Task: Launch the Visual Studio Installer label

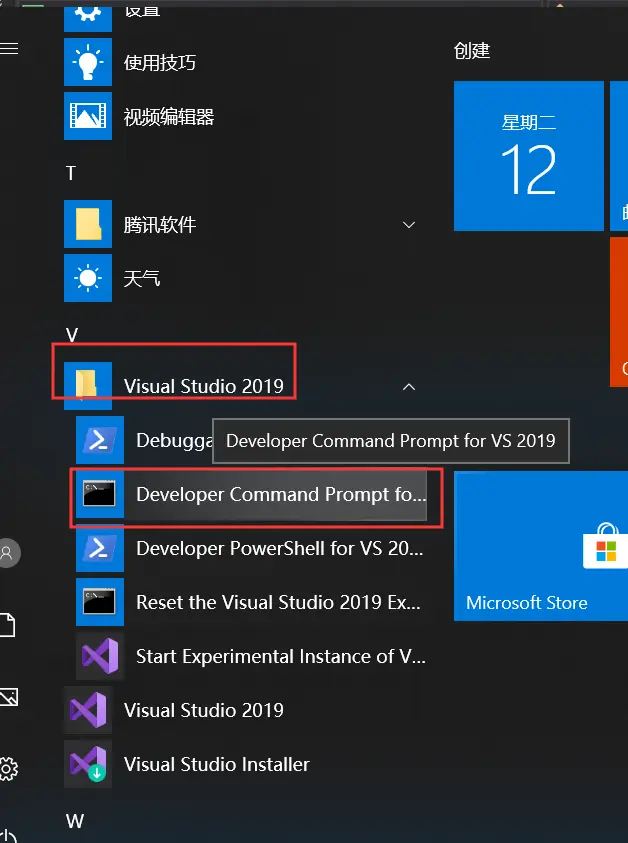Action: coord(217,764)
